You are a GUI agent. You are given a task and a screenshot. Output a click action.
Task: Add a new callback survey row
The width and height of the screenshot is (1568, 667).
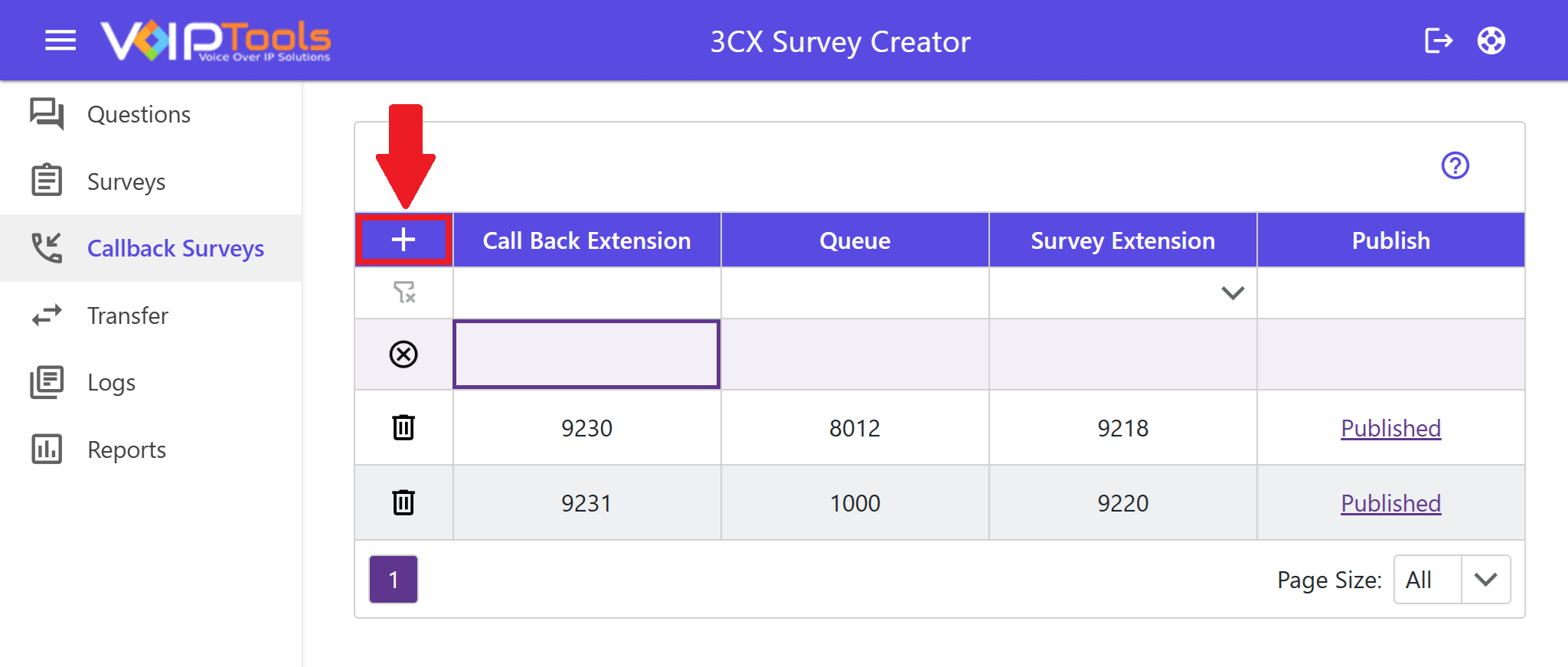[x=403, y=240]
